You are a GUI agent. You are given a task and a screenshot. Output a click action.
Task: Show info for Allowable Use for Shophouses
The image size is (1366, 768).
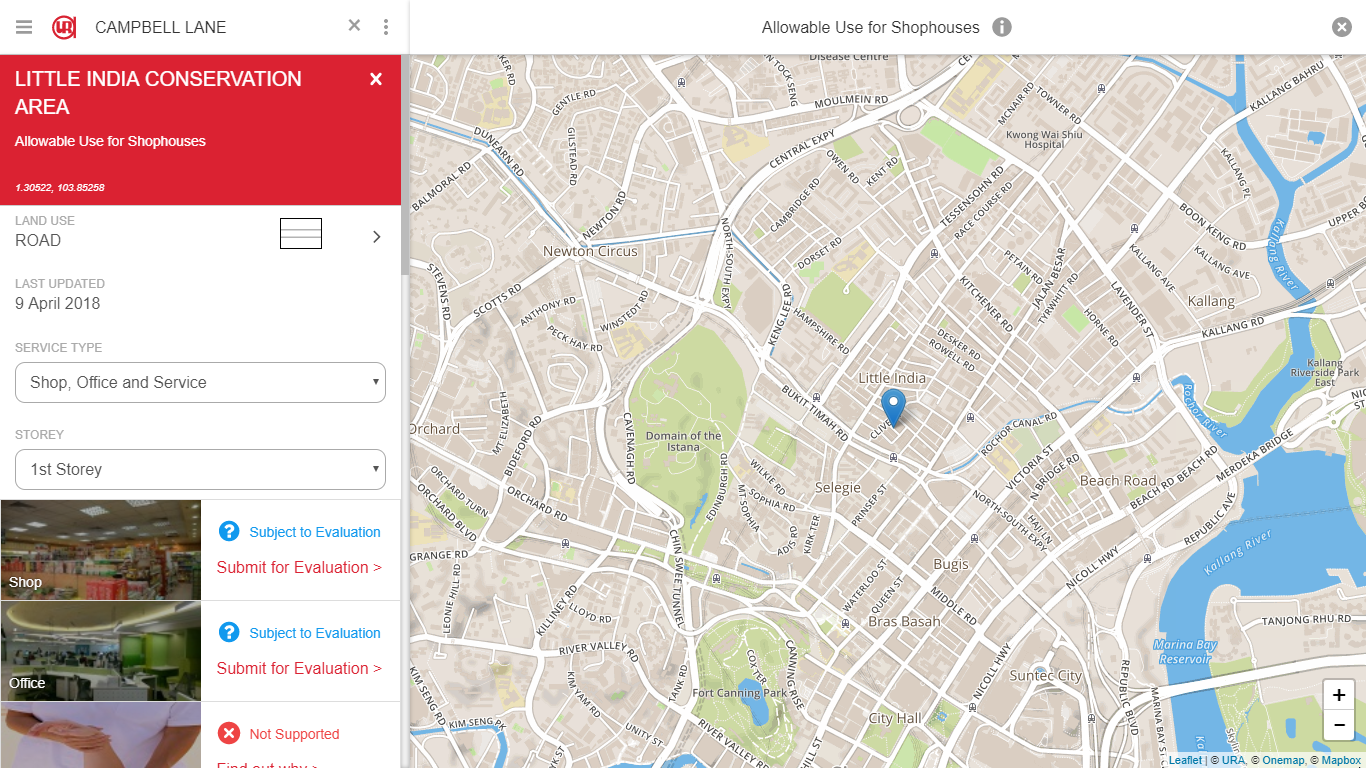click(x=1002, y=27)
